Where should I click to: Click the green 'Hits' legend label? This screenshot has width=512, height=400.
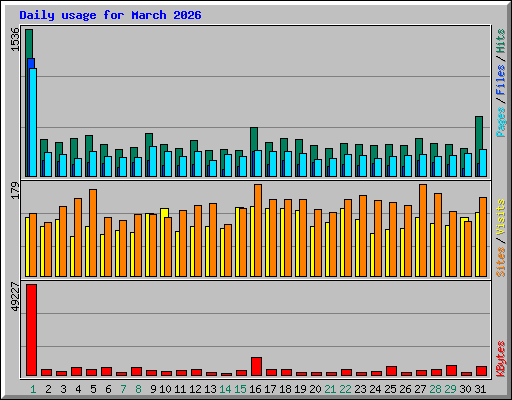[501, 41]
